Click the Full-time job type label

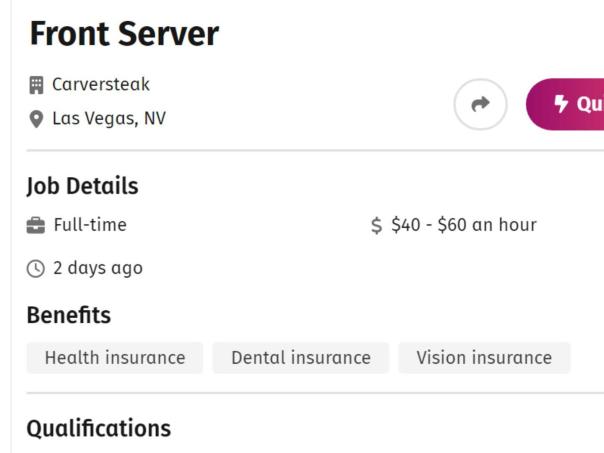[x=90, y=225]
